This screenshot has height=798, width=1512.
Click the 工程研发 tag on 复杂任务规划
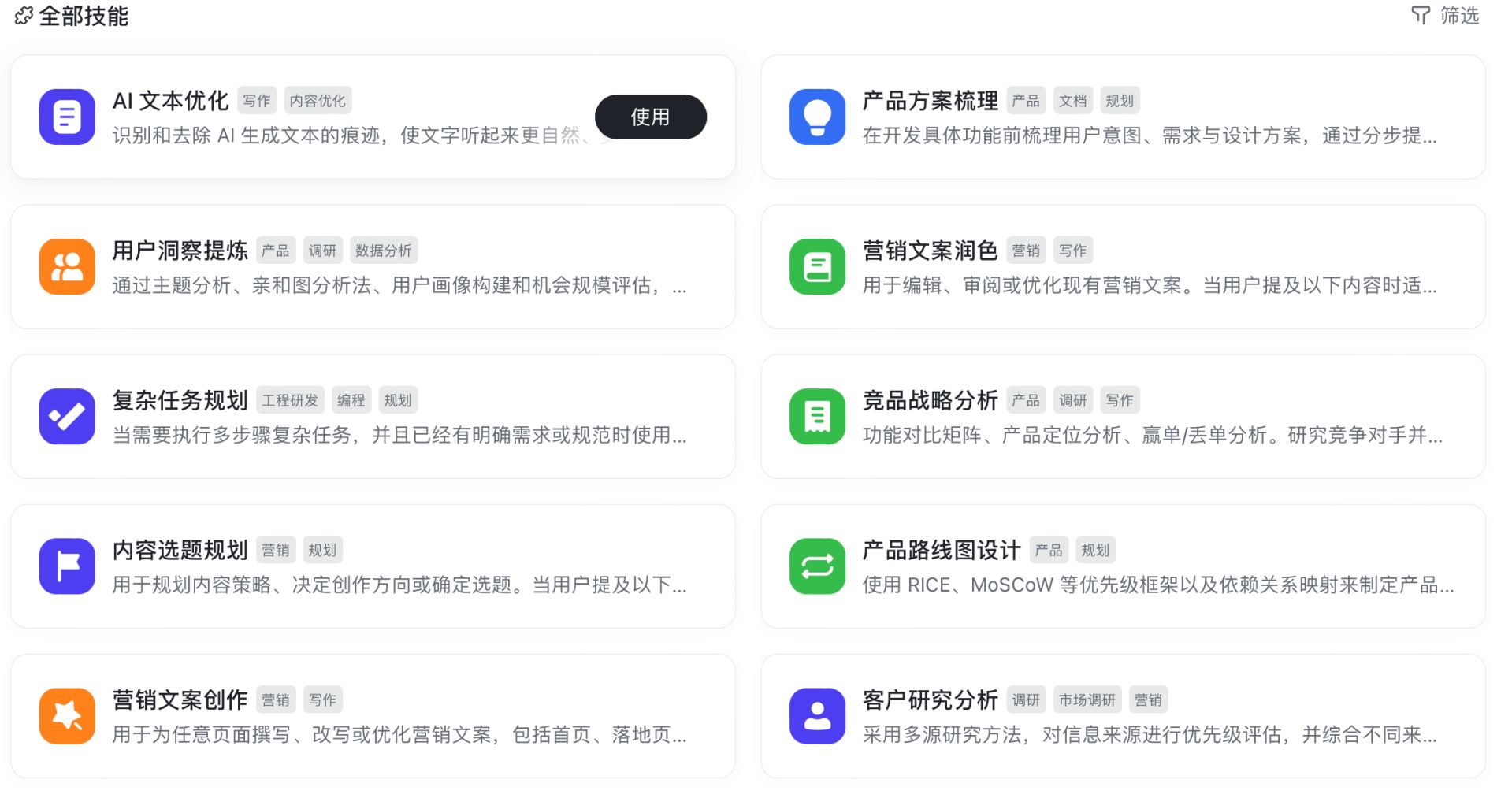[x=290, y=400]
